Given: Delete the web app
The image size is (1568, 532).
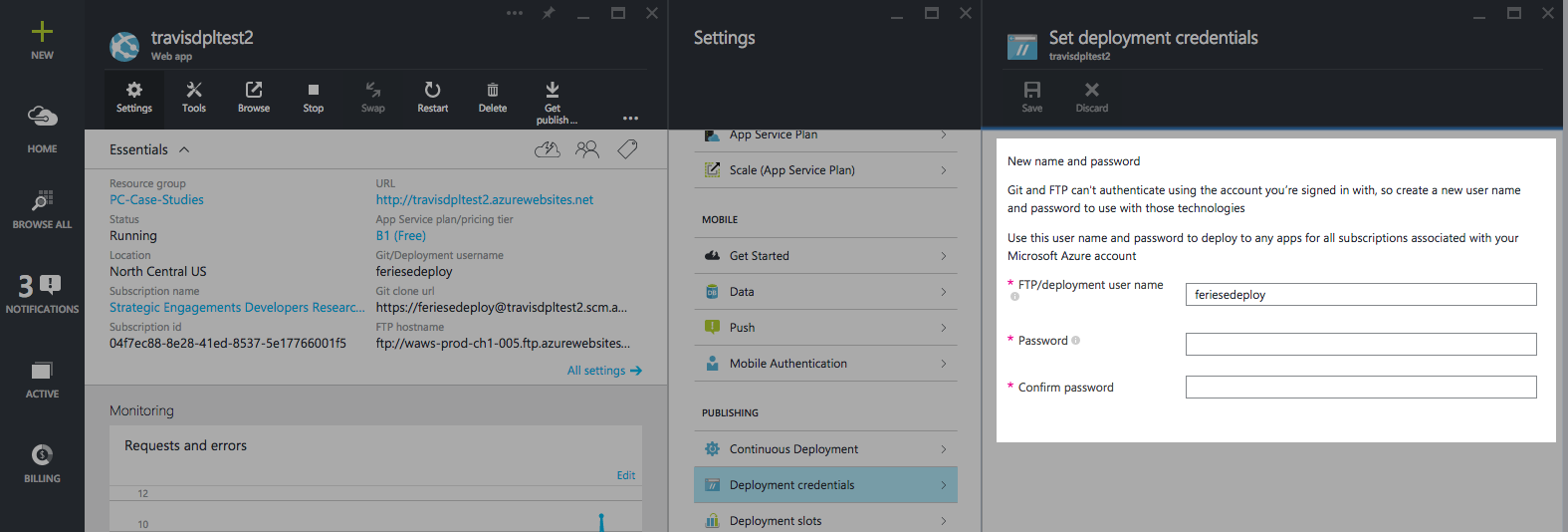Looking at the screenshot, I should pos(493,98).
